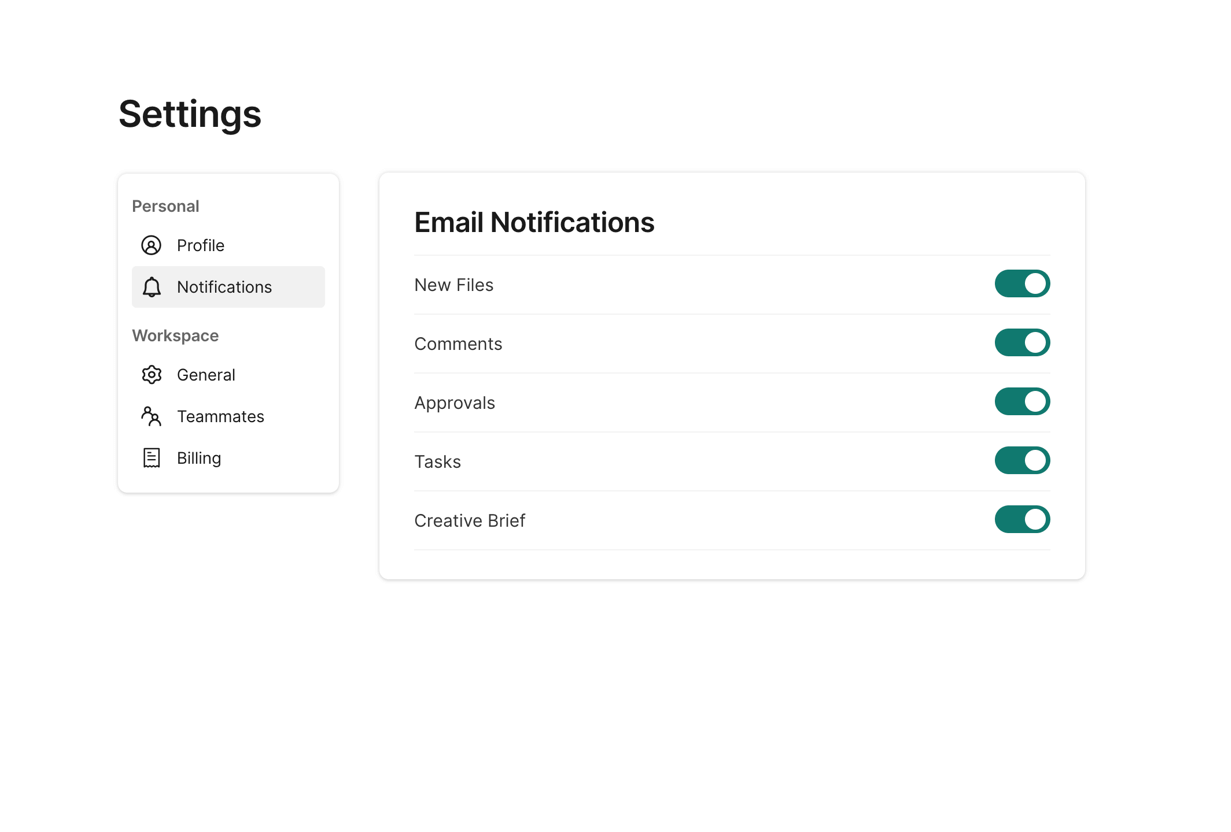Navigate to Billing settings
Screen dimensions: 1231x832
tap(199, 458)
